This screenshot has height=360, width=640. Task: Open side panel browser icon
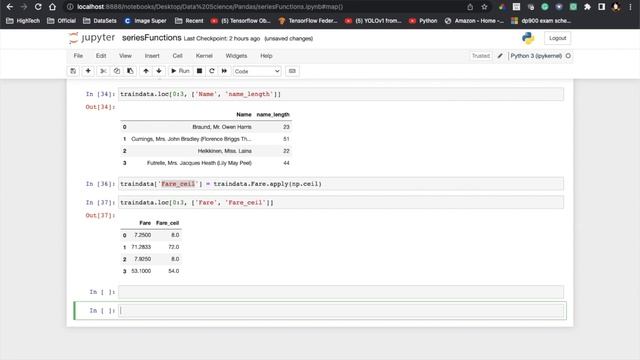[602, 7]
